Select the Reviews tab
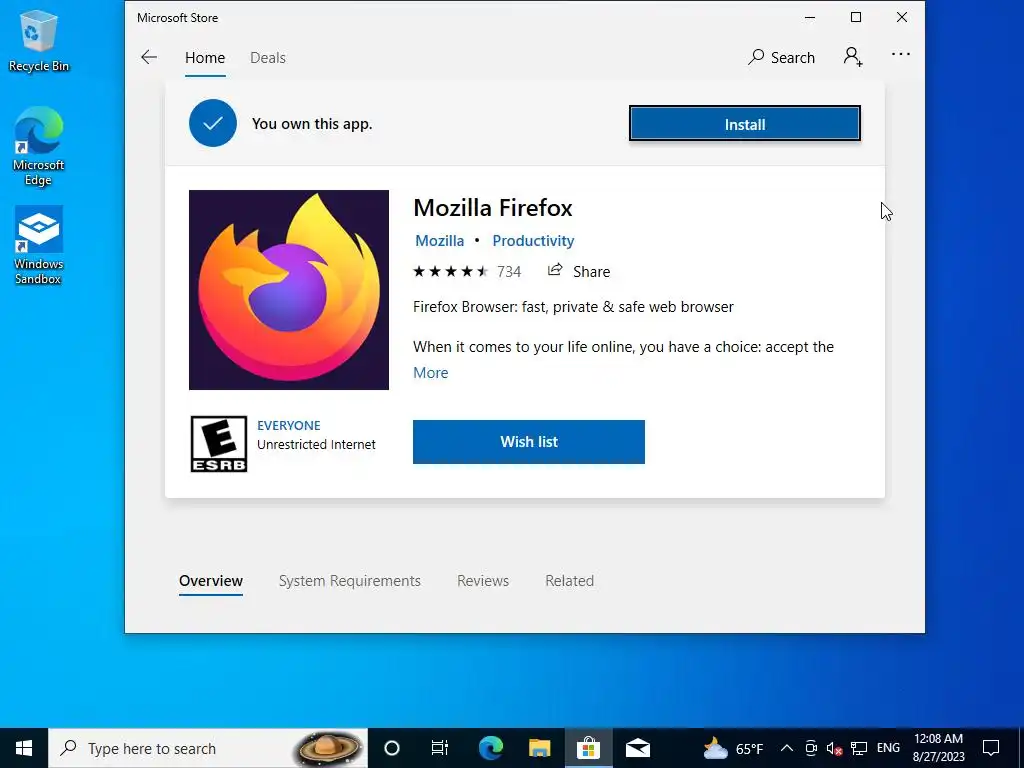This screenshot has width=1024, height=768. (483, 581)
